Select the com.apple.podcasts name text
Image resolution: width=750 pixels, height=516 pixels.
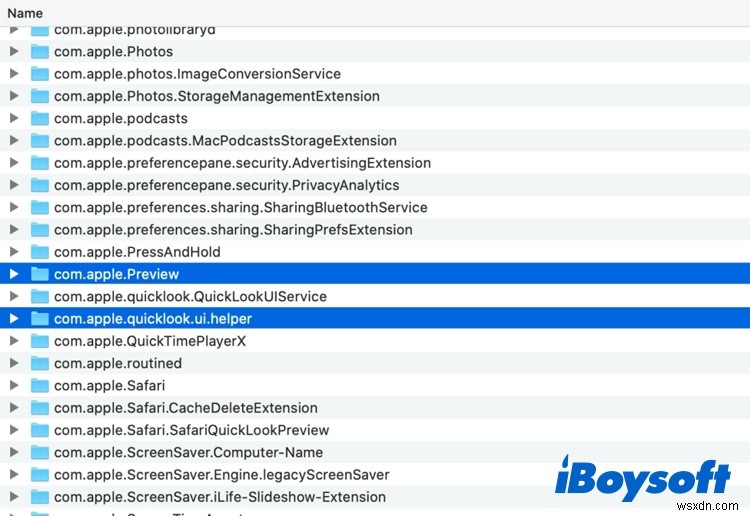point(121,119)
